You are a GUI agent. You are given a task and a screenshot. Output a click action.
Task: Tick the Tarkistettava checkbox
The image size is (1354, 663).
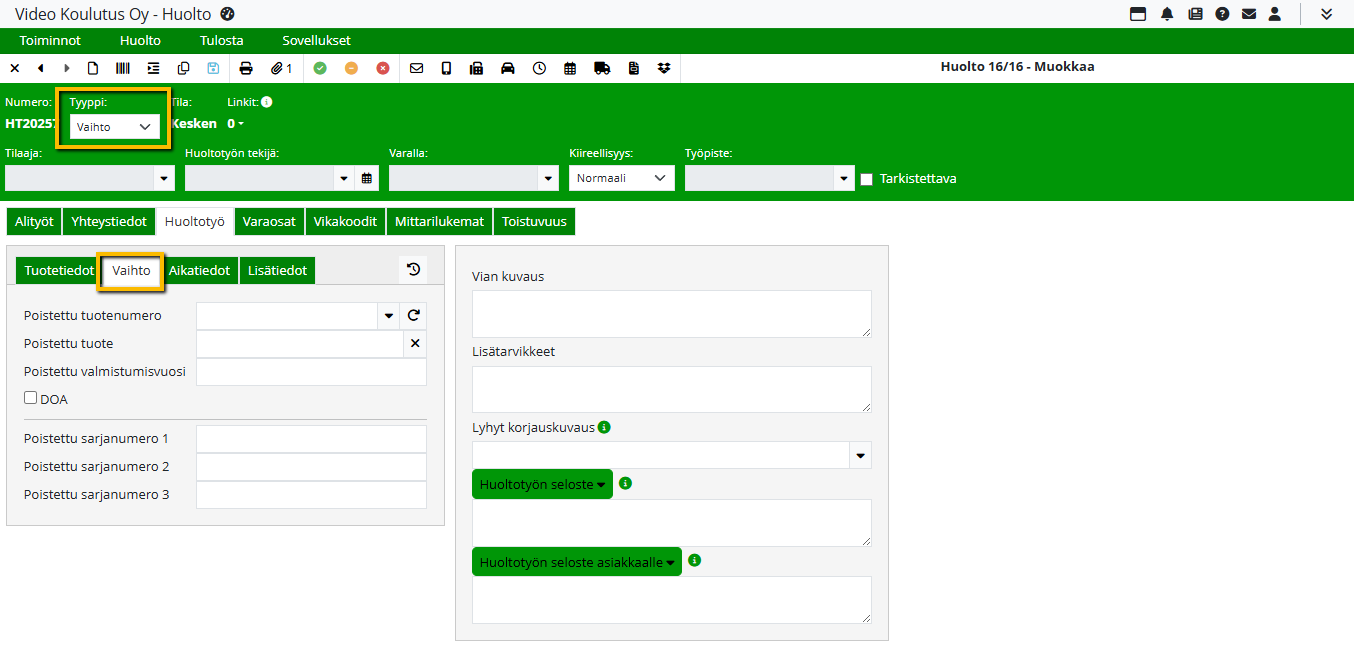[867, 179]
